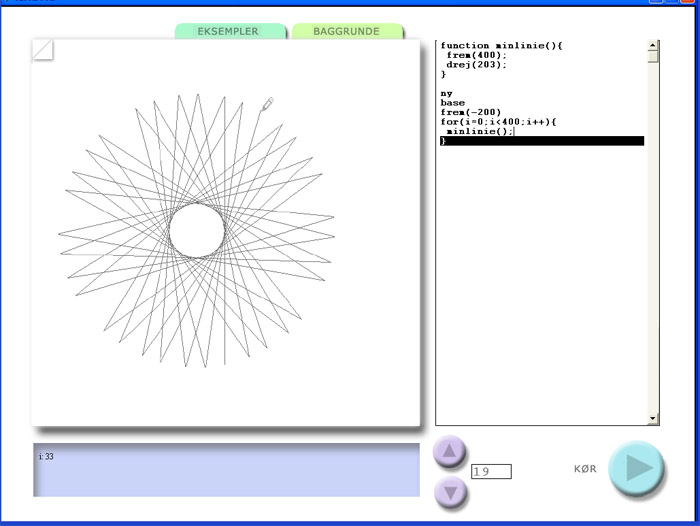Screen dimensions: 700x526
Task: Click the purple up arrow button
Action: pyautogui.click(x=449, y=452)
